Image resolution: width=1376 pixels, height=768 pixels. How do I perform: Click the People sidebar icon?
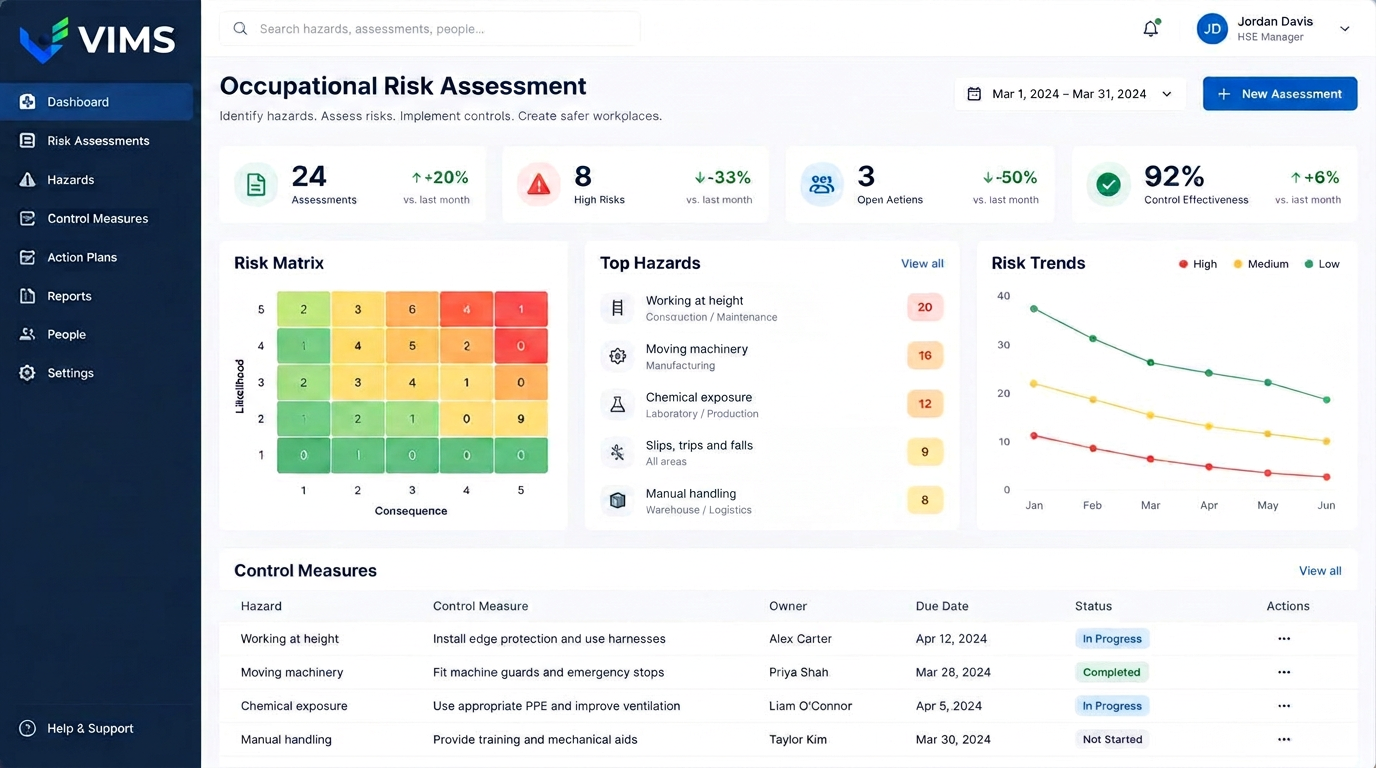28,334
